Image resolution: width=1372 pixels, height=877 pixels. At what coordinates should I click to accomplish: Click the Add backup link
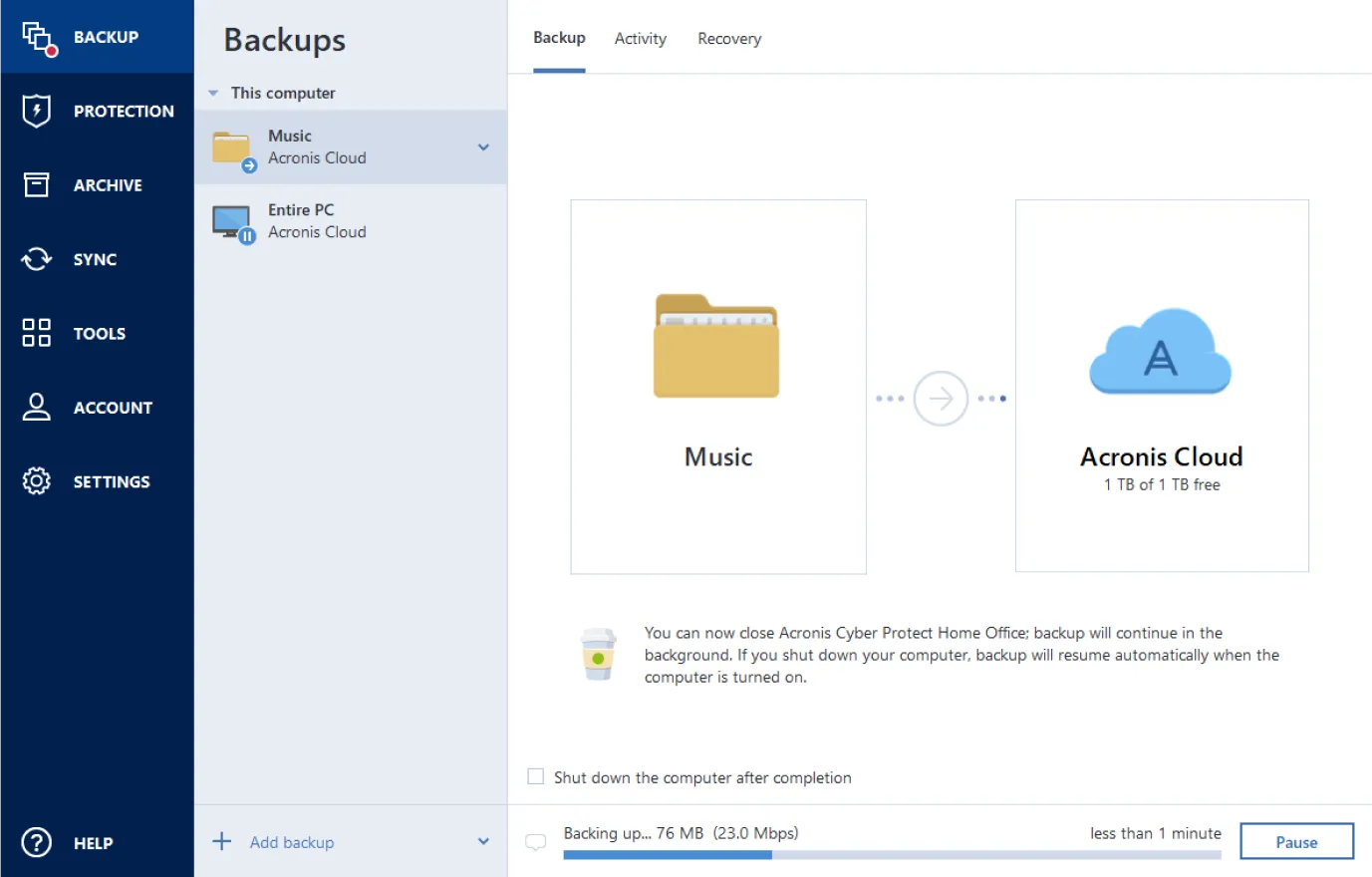click(x=292, y=842)
